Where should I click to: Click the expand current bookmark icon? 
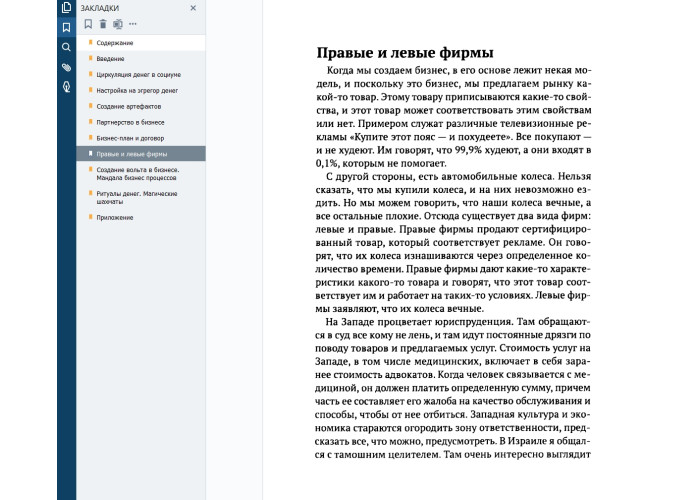point(117,23)
